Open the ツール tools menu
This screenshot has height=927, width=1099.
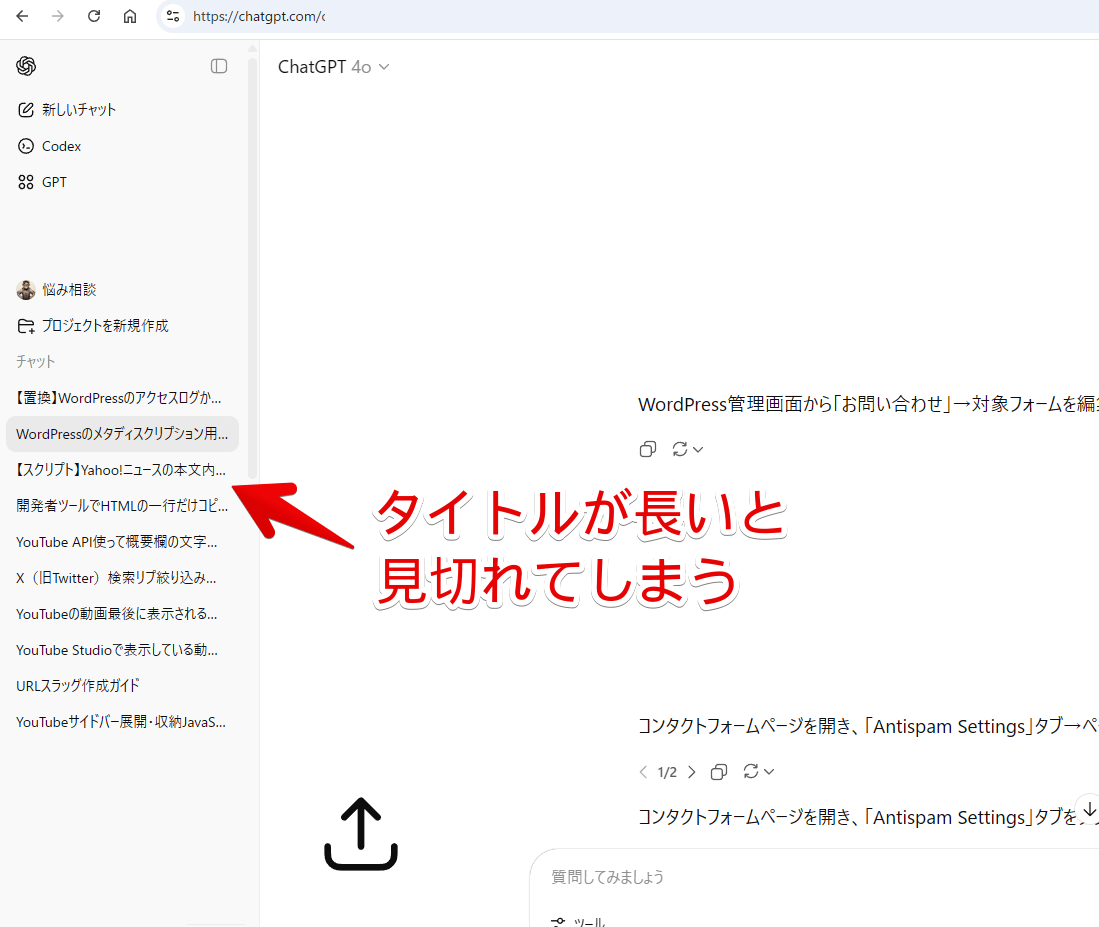coord(578,921)
